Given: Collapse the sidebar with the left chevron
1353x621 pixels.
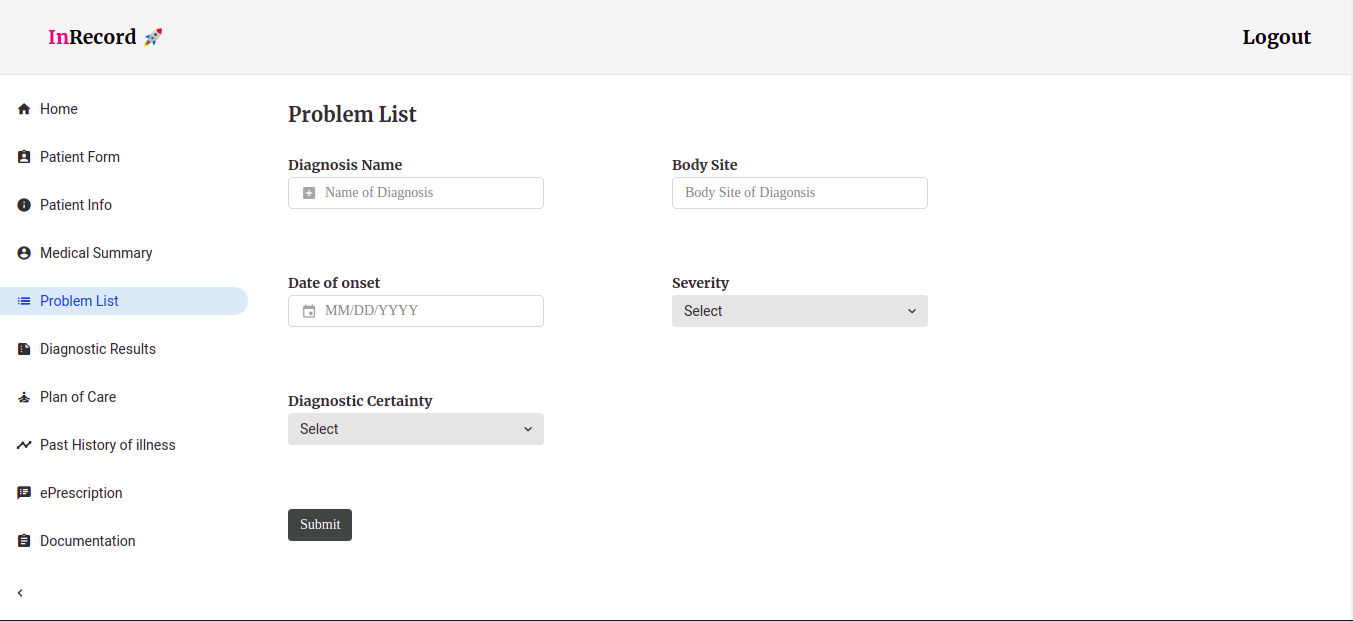Looking at the screenshot, I should coord(20,593).
